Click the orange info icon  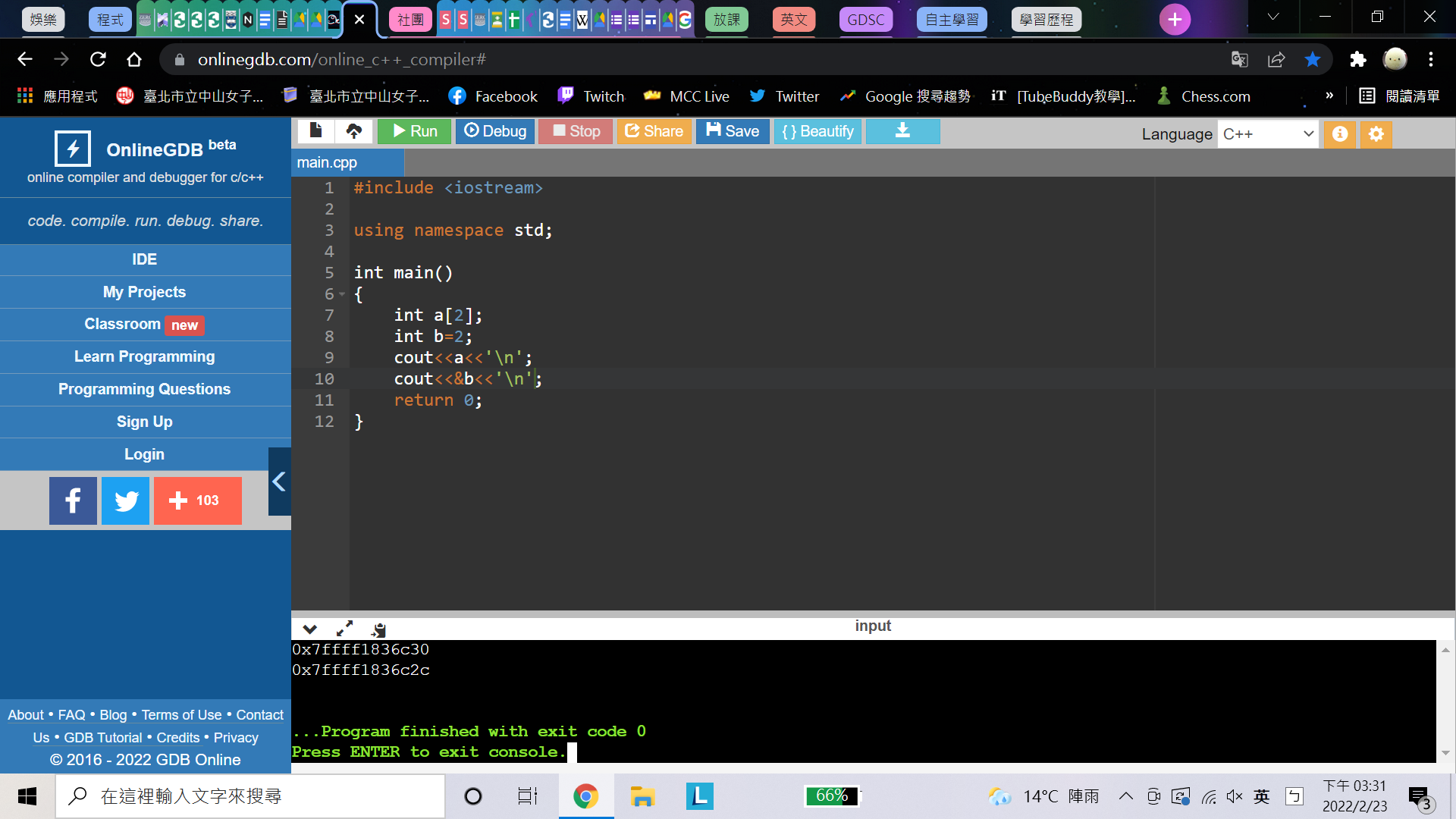(1340, 134)
